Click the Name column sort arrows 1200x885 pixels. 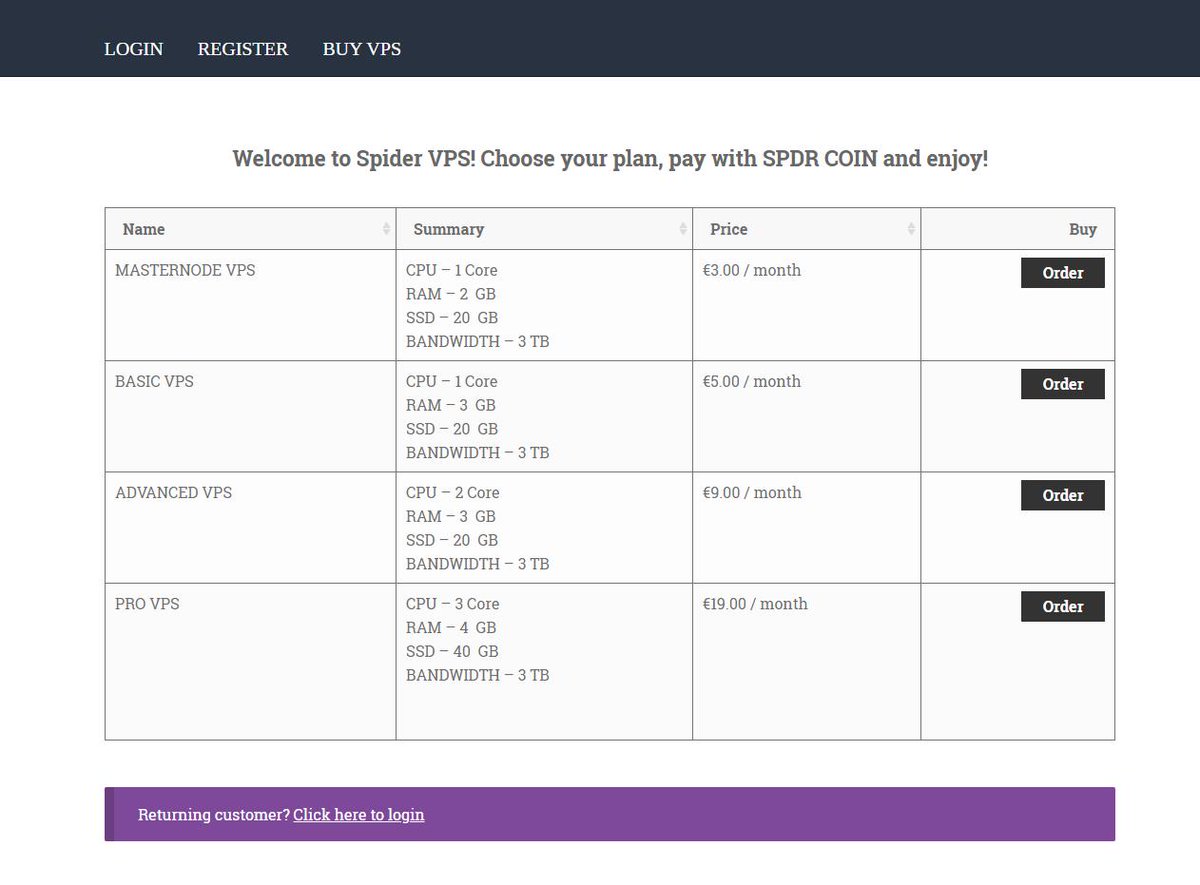point(388,228)
